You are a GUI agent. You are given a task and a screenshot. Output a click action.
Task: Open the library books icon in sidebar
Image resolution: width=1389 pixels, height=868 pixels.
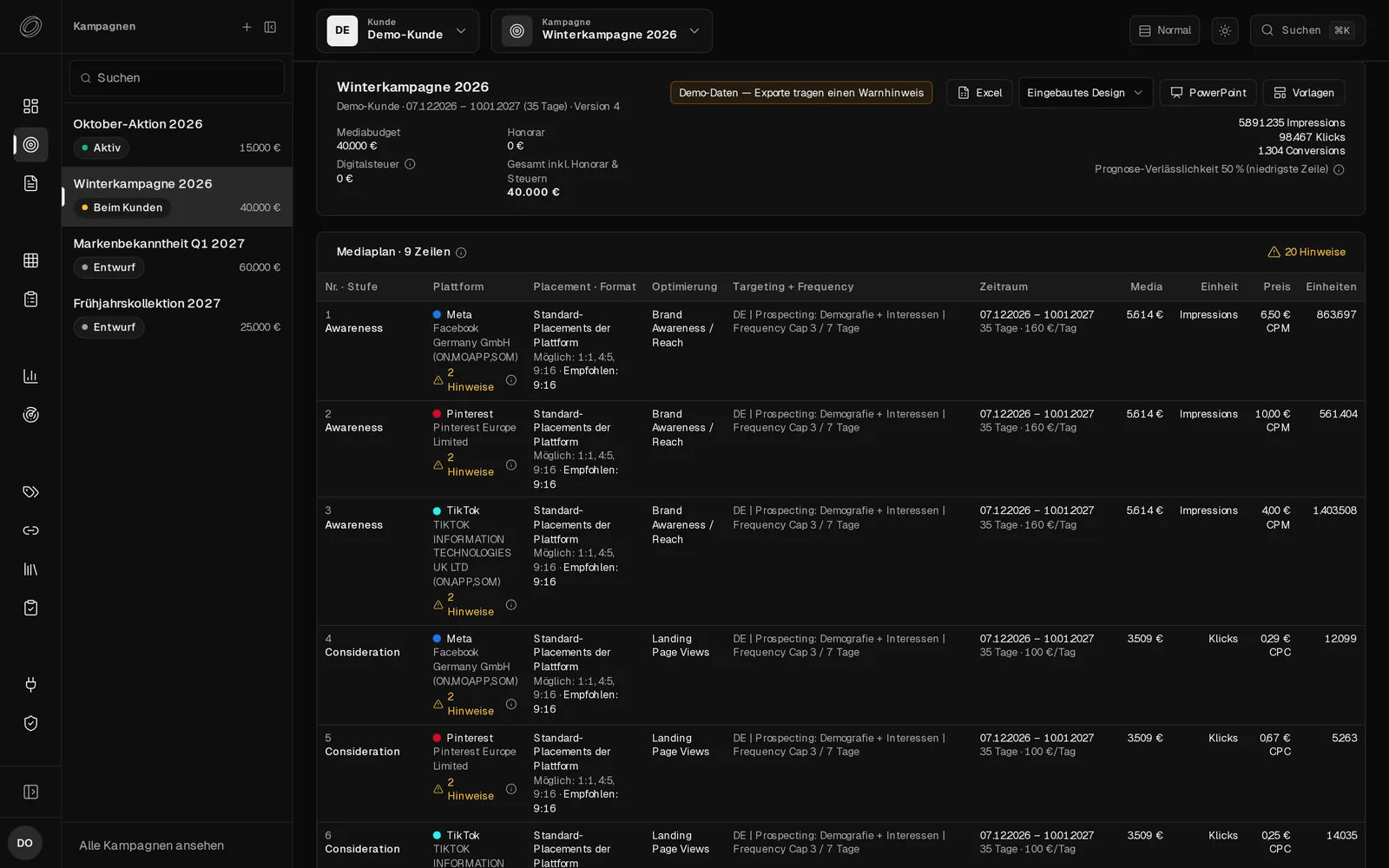click(30, 569)
